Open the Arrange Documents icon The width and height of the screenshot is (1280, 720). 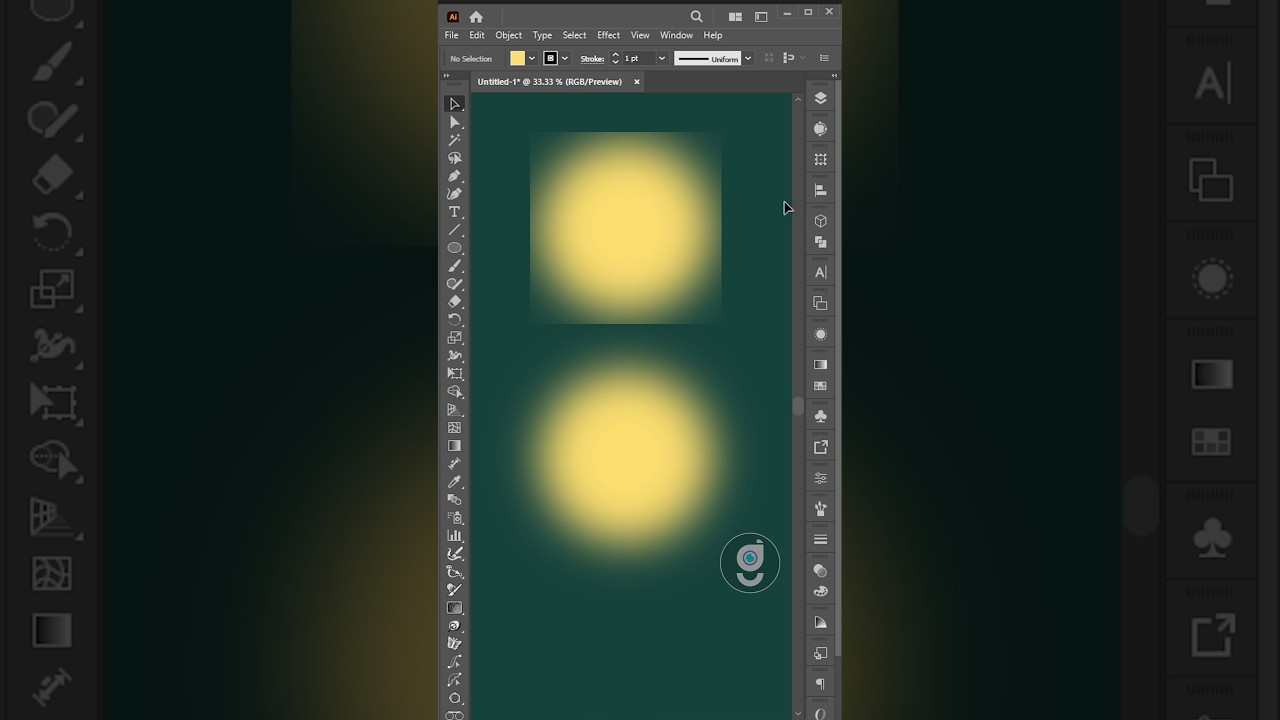tap(735, 16)
